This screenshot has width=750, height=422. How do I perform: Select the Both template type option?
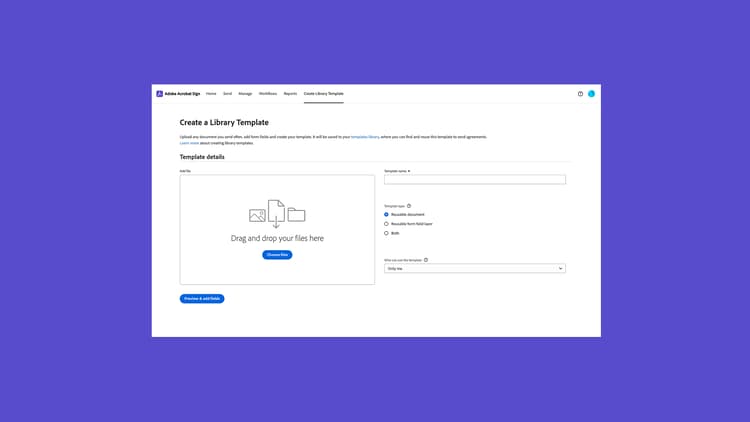pos(386,233)
